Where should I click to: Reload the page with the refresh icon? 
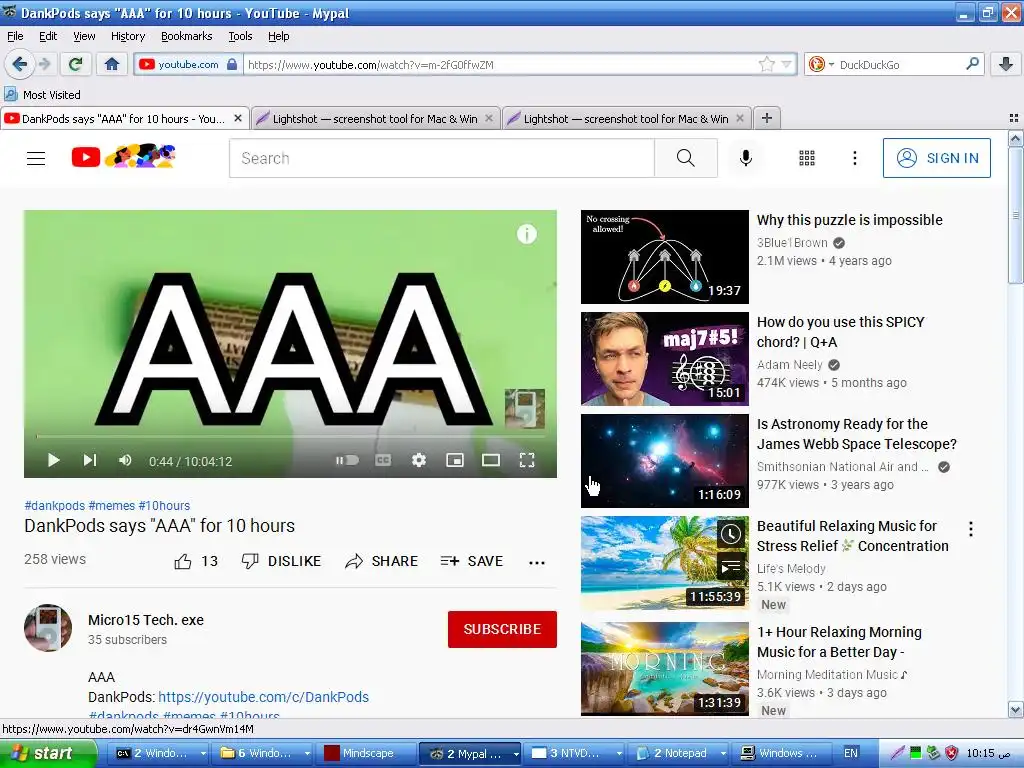(x=76, y=64)
